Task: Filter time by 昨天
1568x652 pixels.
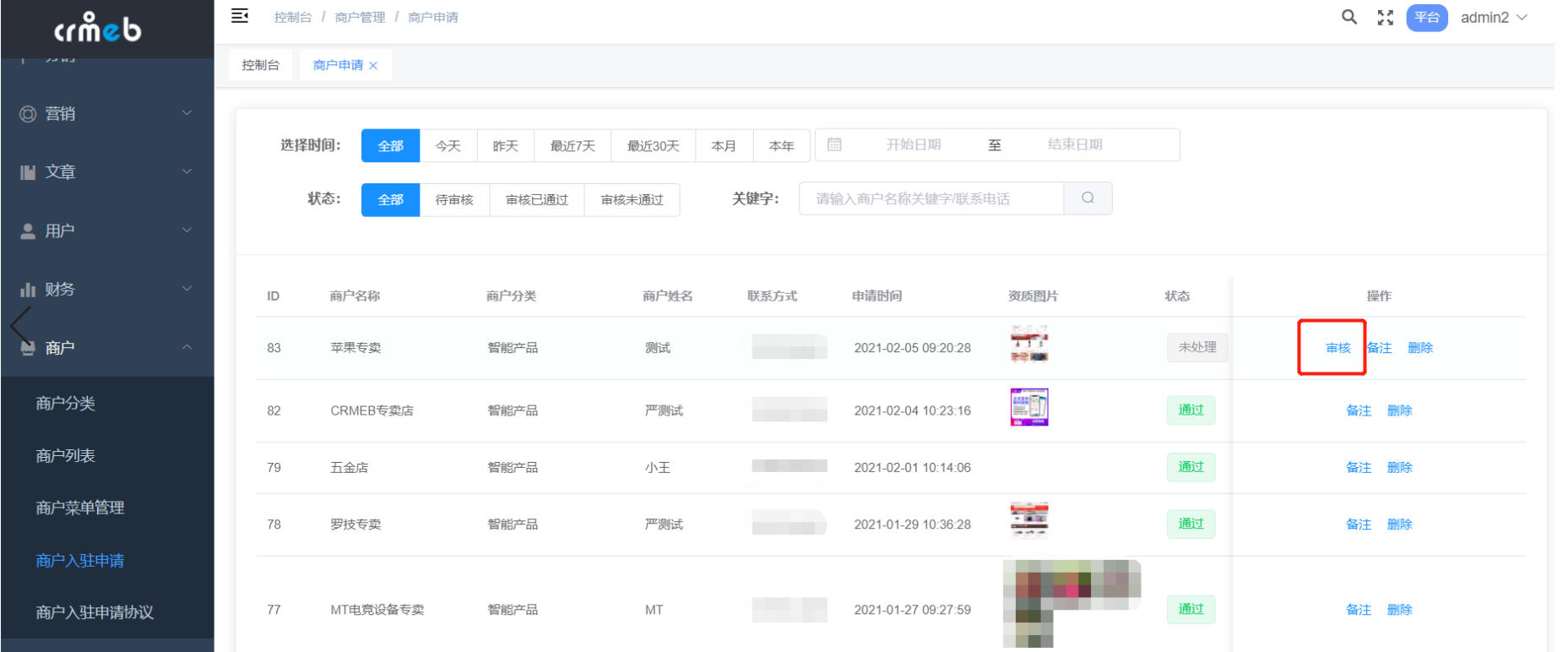Action: click(506, 145)
